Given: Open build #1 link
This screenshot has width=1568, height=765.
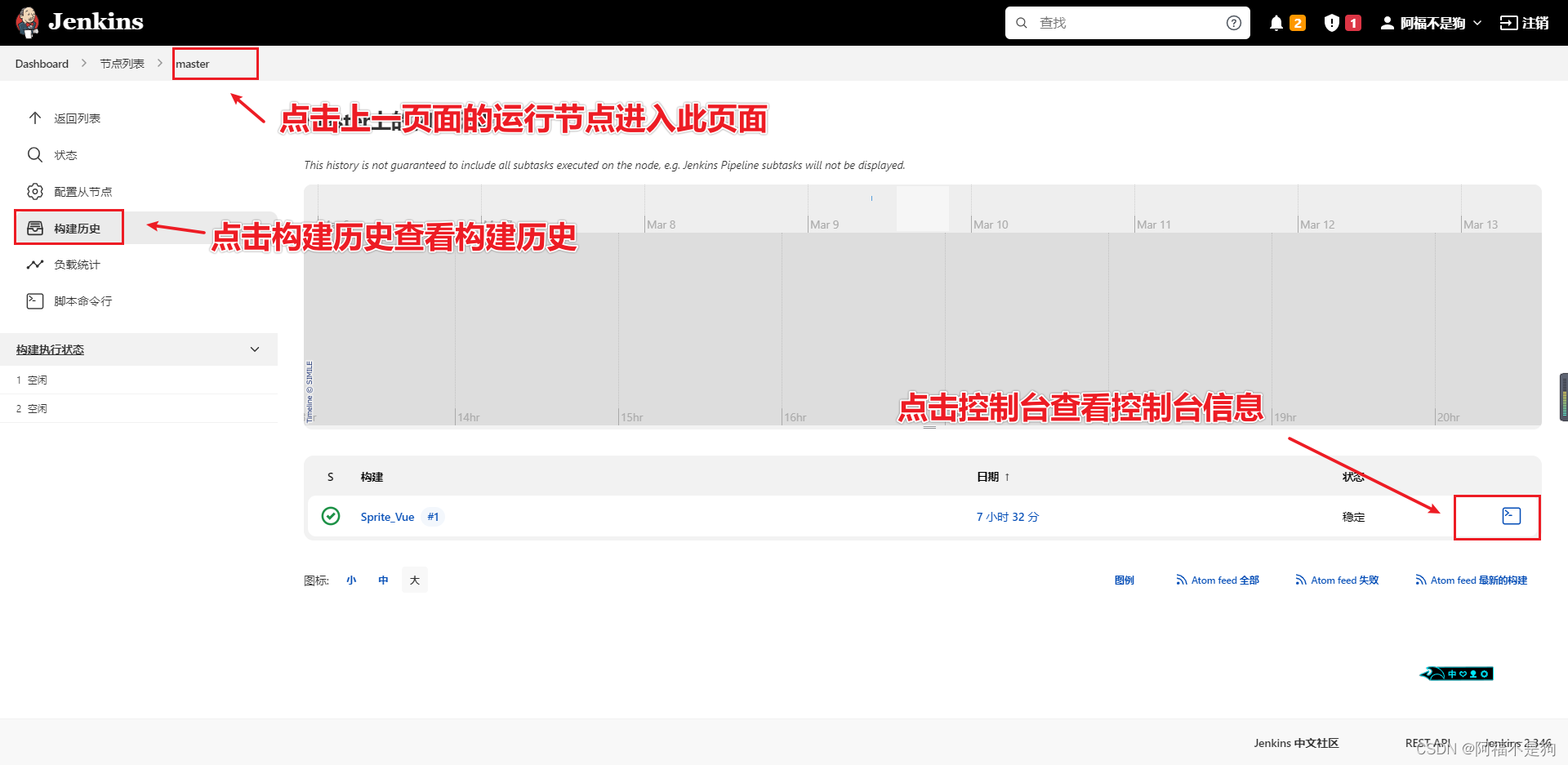Looking at the screenshot, I should pyautogui.click(x=433, y=517).
